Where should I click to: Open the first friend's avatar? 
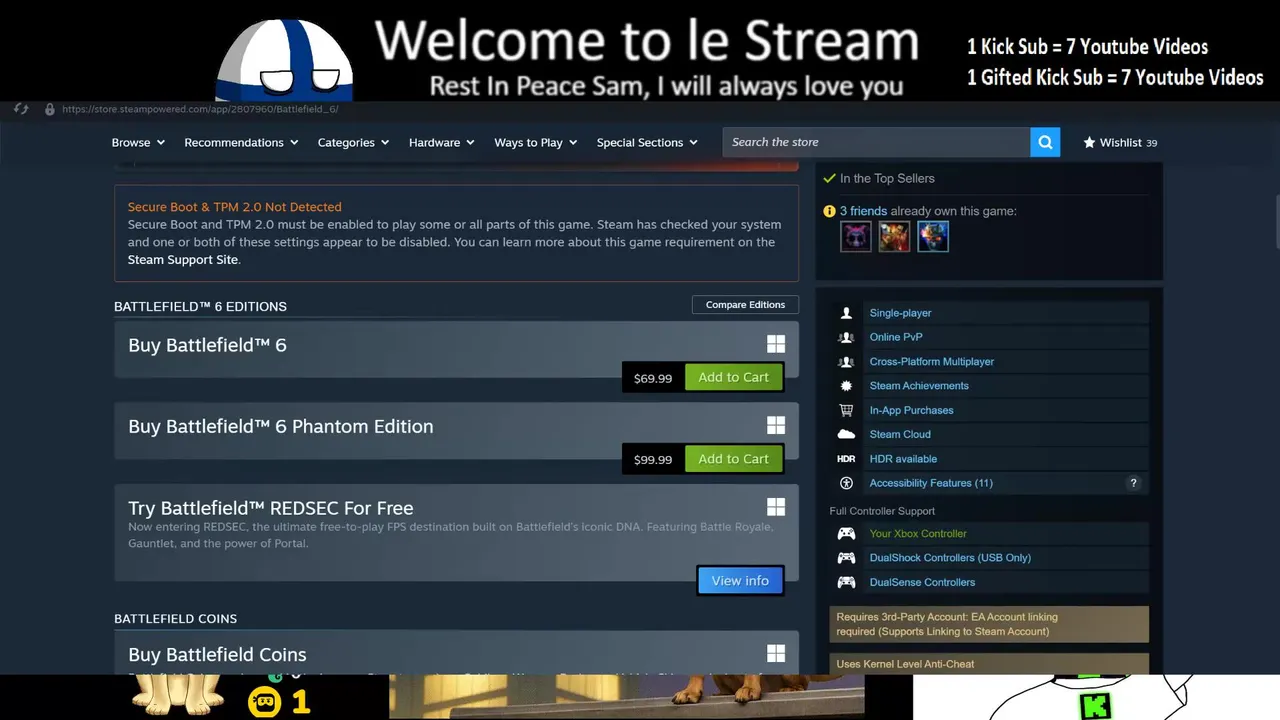point(856,237)
